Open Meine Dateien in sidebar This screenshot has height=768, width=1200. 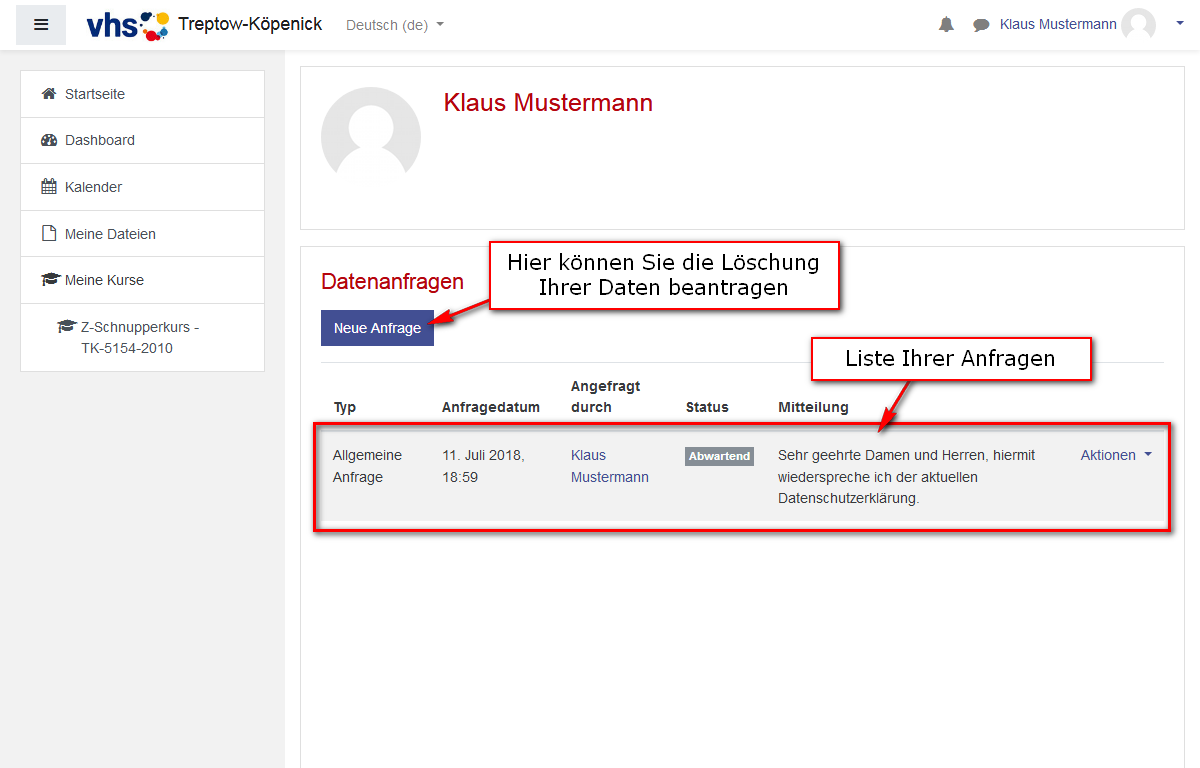click(142, 234)
